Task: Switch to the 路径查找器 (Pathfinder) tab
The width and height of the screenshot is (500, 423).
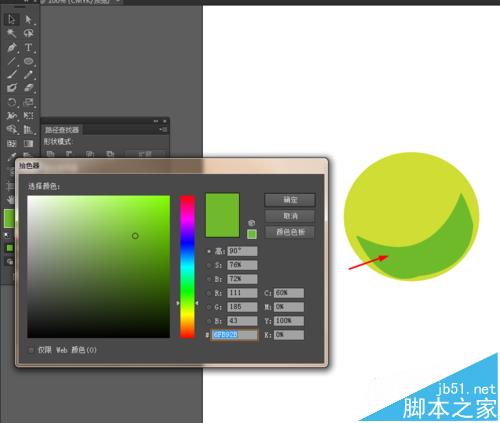Action: click(x=62, y=130)
